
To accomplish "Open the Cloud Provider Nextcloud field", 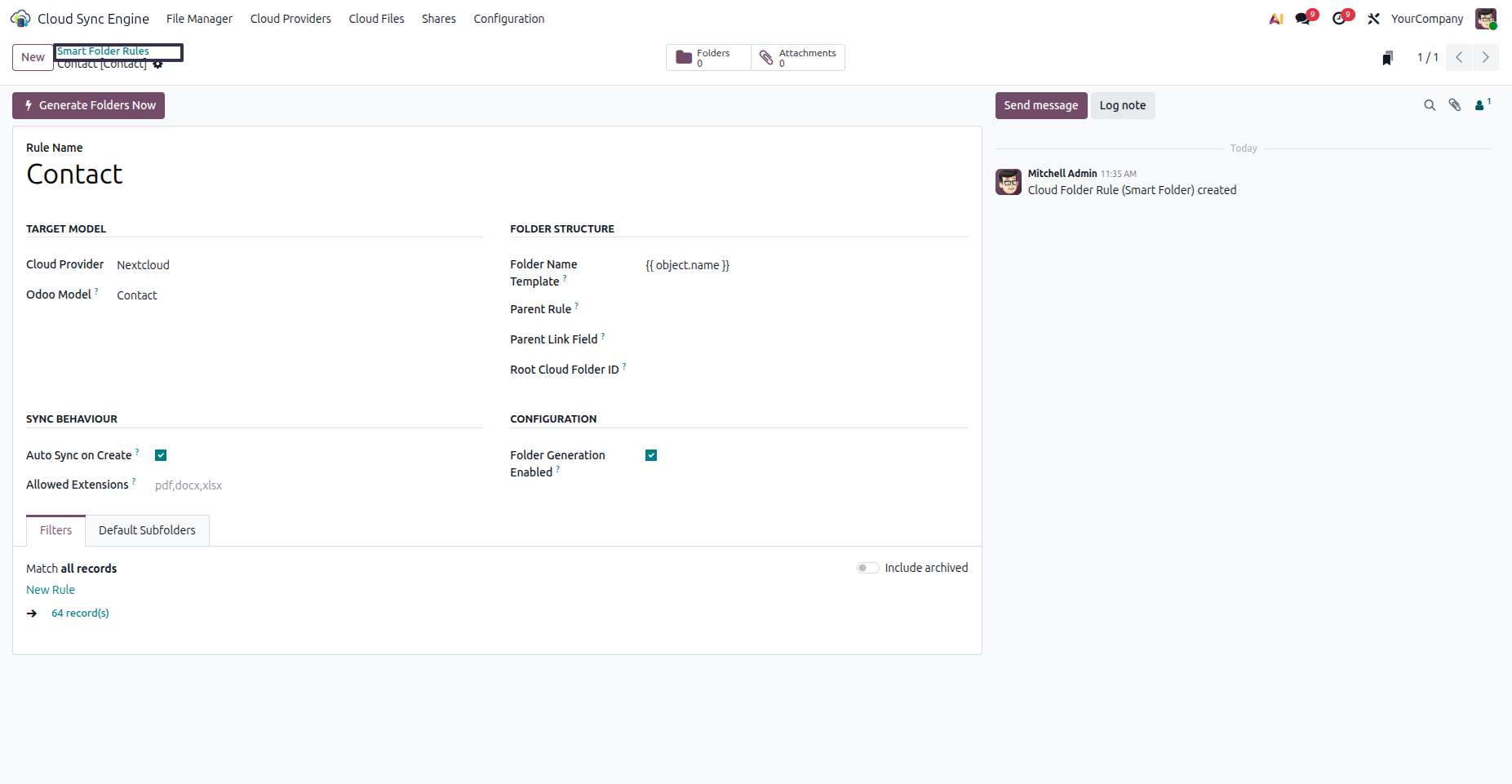I will 299,265.
